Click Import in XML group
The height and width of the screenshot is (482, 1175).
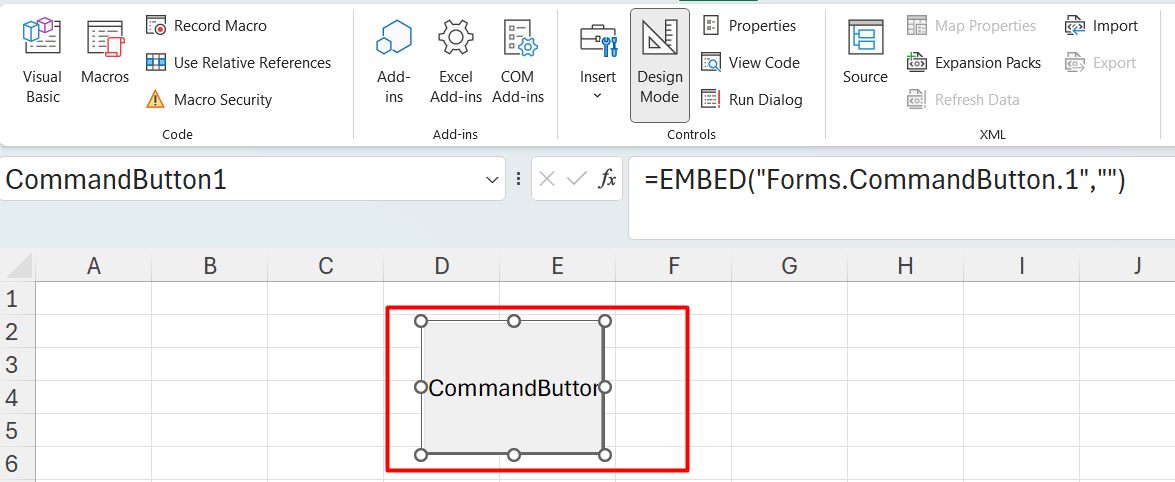(x=1101, y=26)
